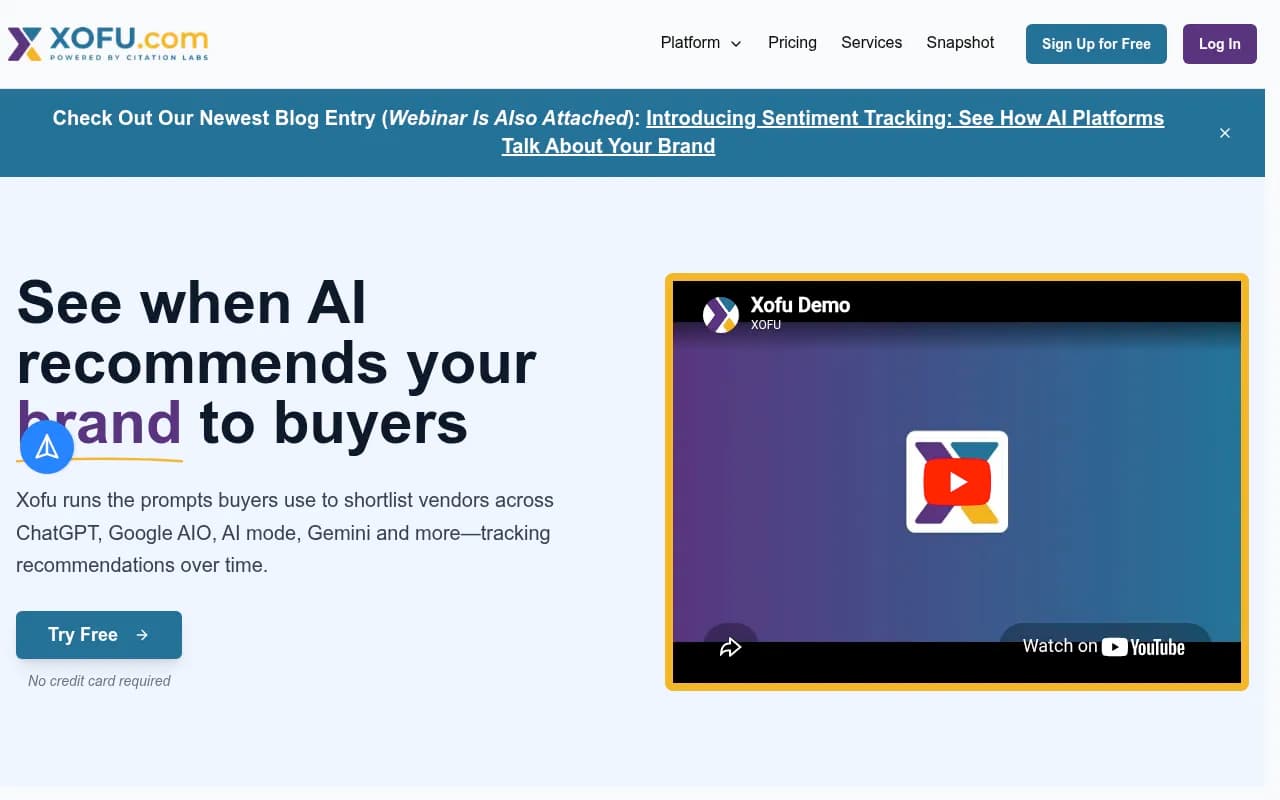The image size is (1280, 800).
Task: Click the Log In button
Action: pos(1219,44)
